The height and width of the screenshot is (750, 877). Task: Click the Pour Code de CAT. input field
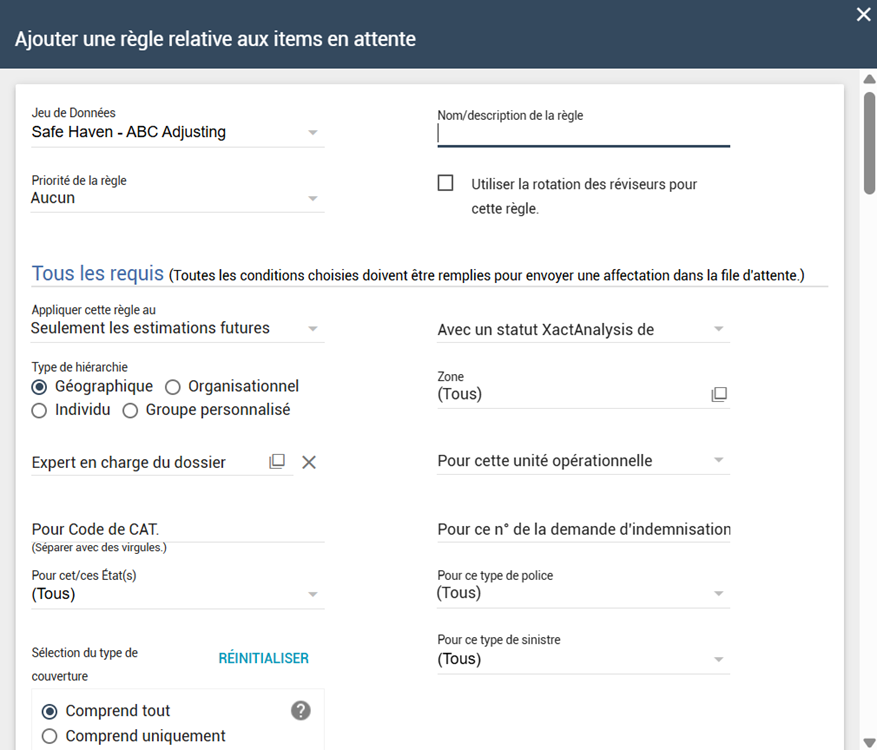(178, 529)
